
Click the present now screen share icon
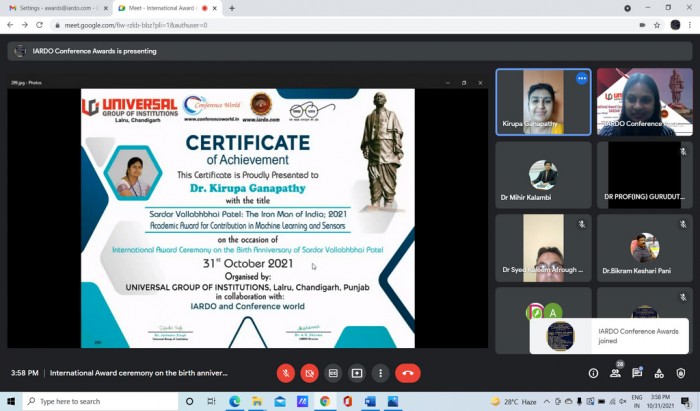tap(357, 373)
